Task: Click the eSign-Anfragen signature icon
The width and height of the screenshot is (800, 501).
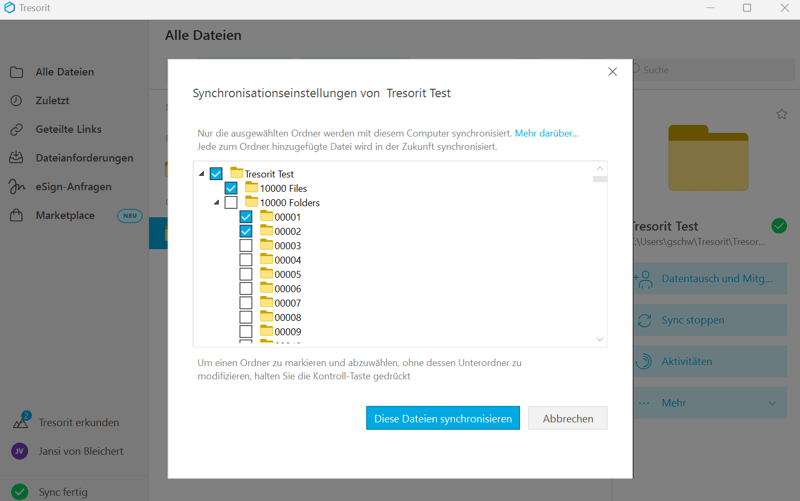Action: [x=17, y=187]
